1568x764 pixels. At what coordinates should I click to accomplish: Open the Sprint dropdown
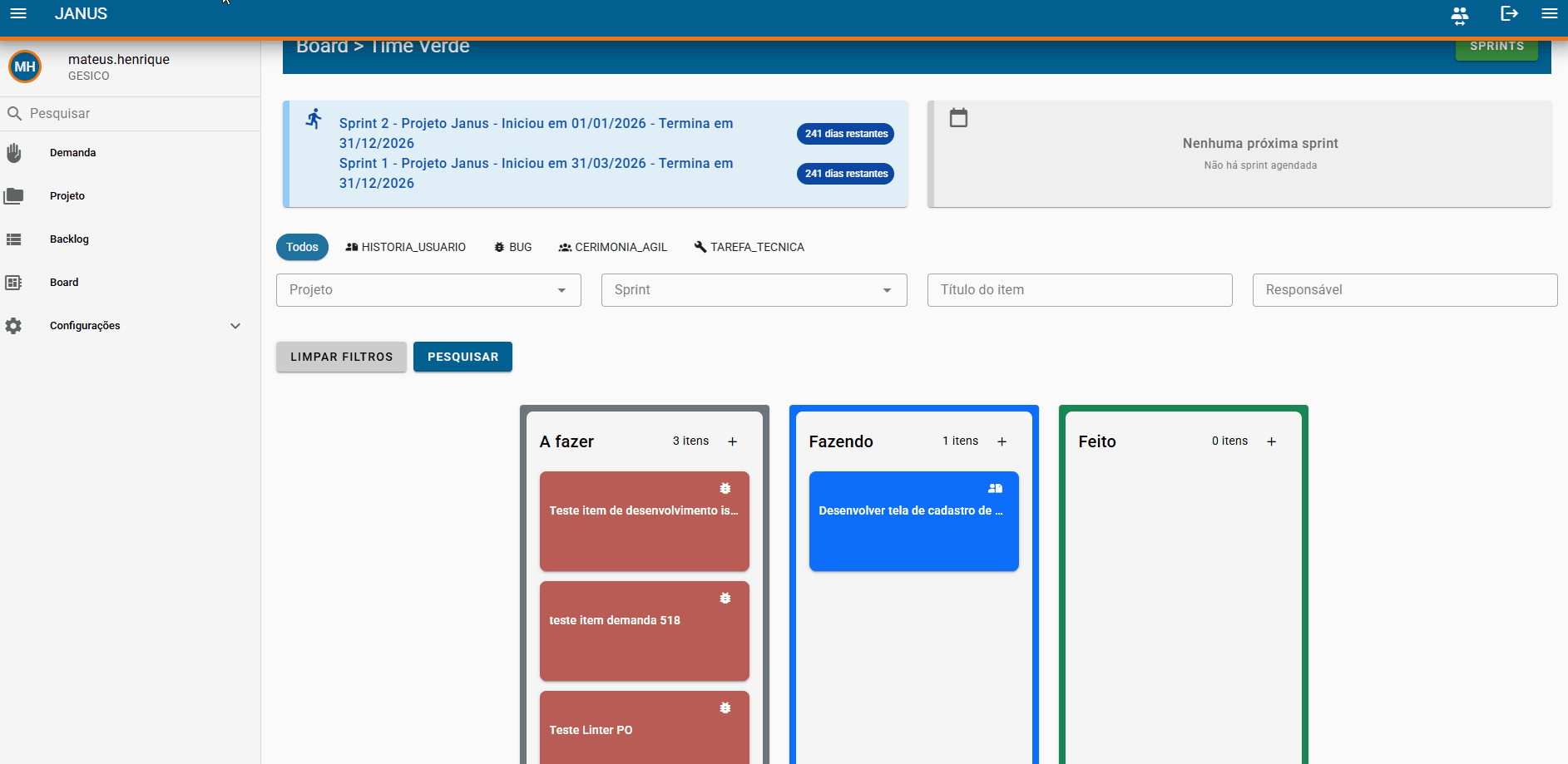click(x=754, y=290)
